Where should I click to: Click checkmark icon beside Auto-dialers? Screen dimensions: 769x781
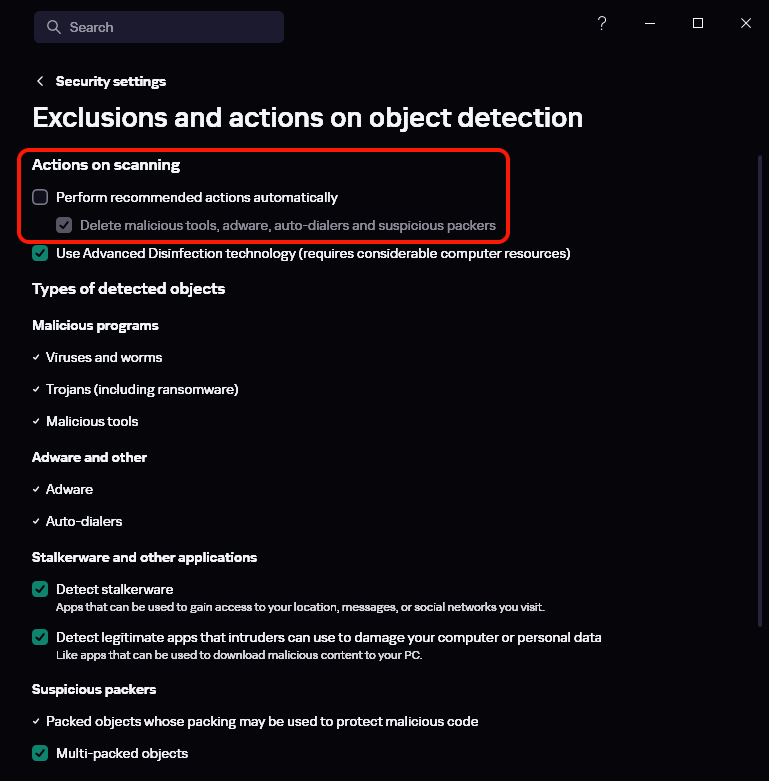pos(36,521)
